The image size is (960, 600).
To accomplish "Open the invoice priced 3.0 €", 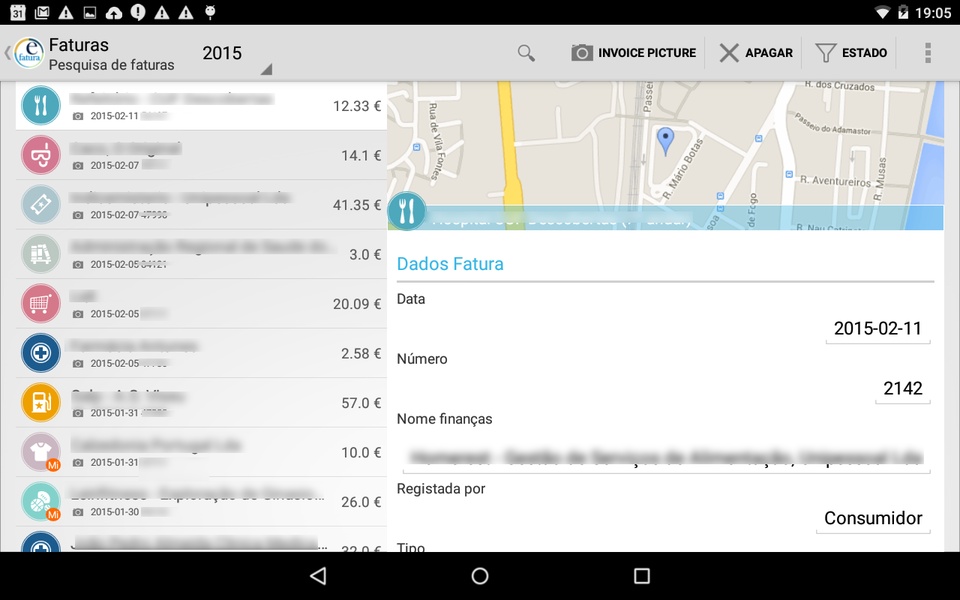I will click(x=201, y=255).
